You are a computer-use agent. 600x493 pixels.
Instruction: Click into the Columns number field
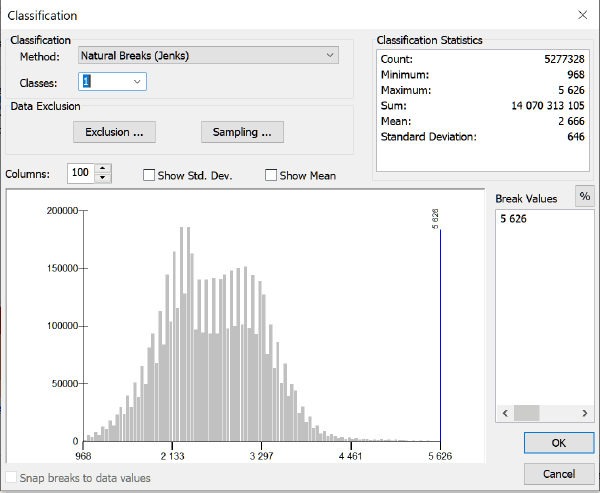click(81, 174)
